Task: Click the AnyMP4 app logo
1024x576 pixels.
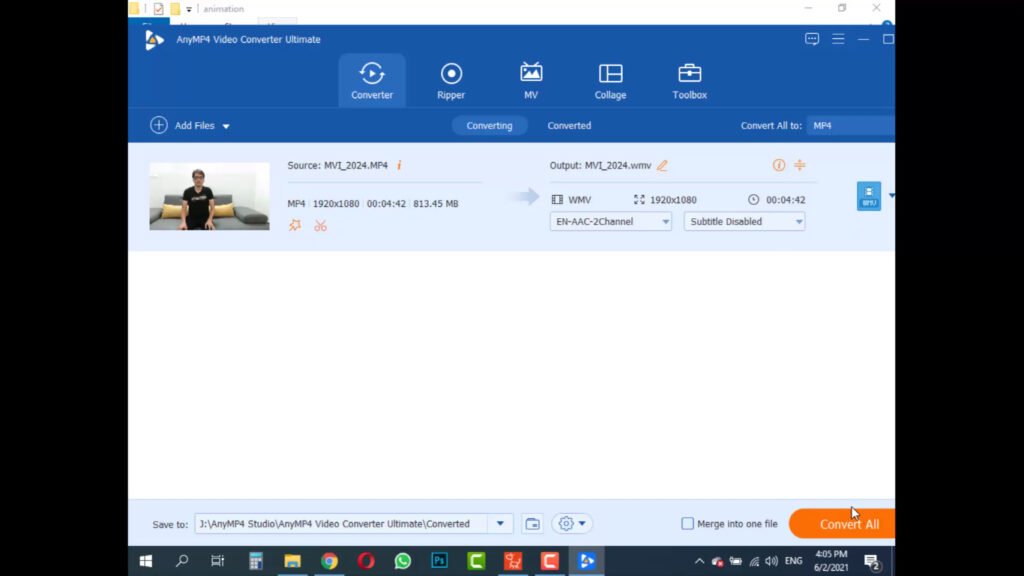Action: click(153, 40)
